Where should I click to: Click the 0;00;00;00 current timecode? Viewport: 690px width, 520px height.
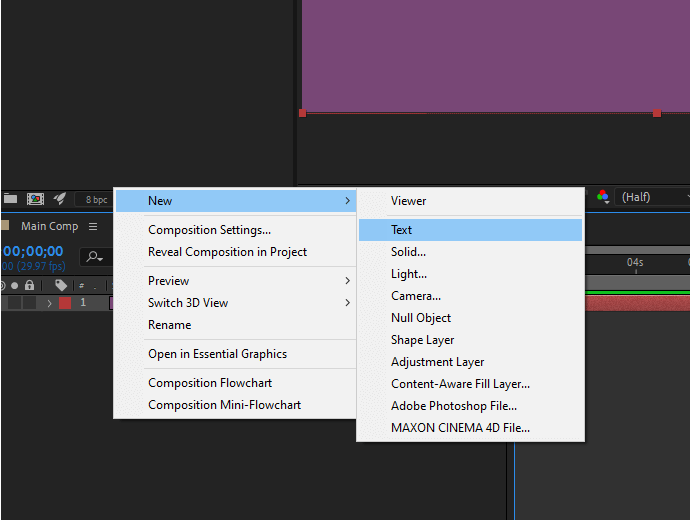click(33, 251)
